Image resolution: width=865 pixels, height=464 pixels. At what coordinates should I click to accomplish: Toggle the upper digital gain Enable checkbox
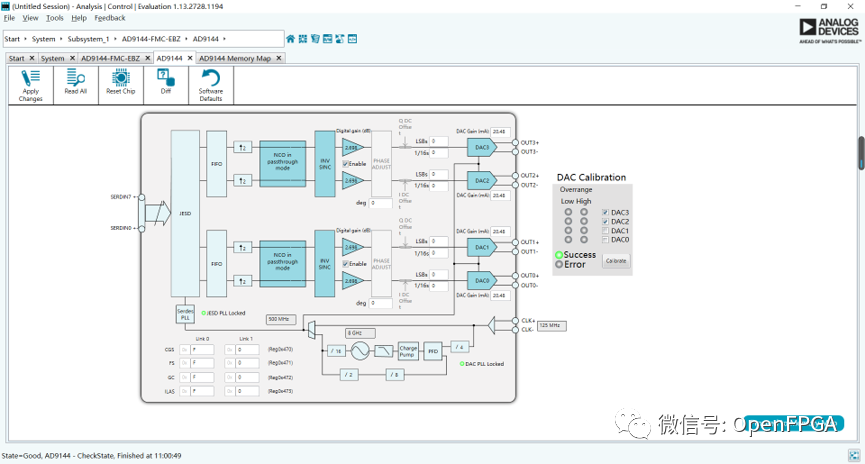point(346,163)
